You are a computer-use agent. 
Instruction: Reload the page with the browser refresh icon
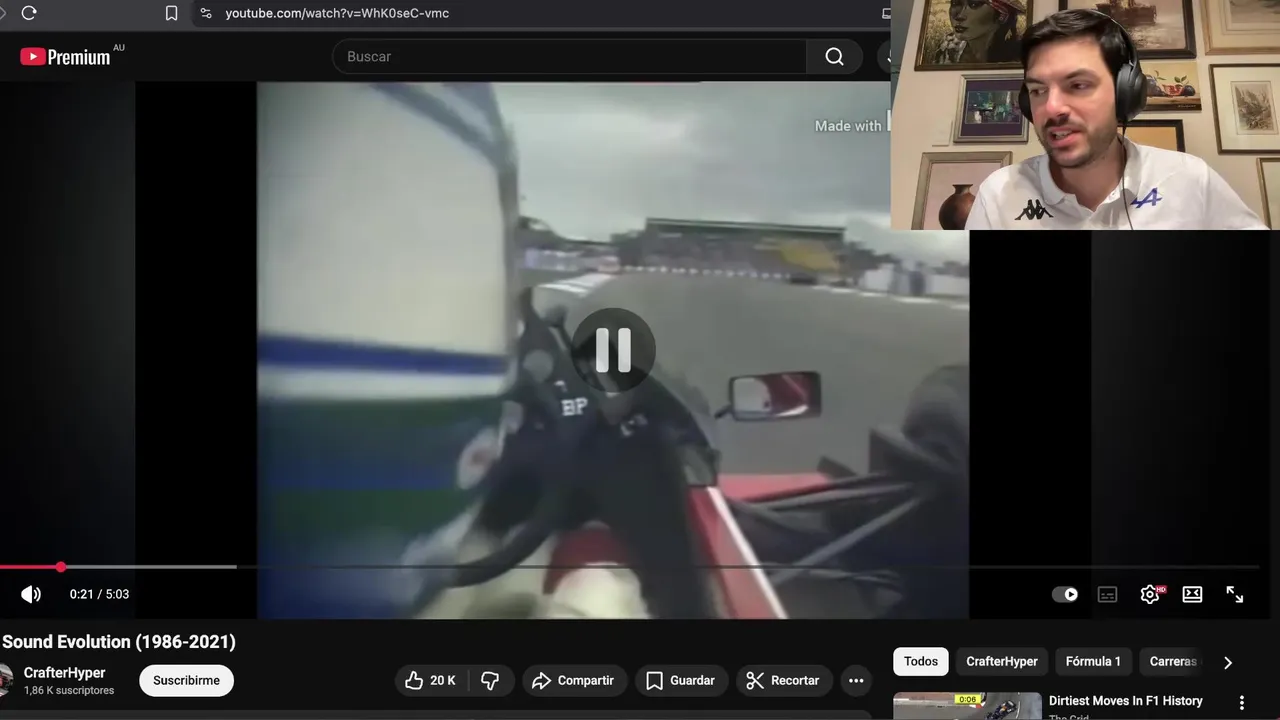(29, 13)
